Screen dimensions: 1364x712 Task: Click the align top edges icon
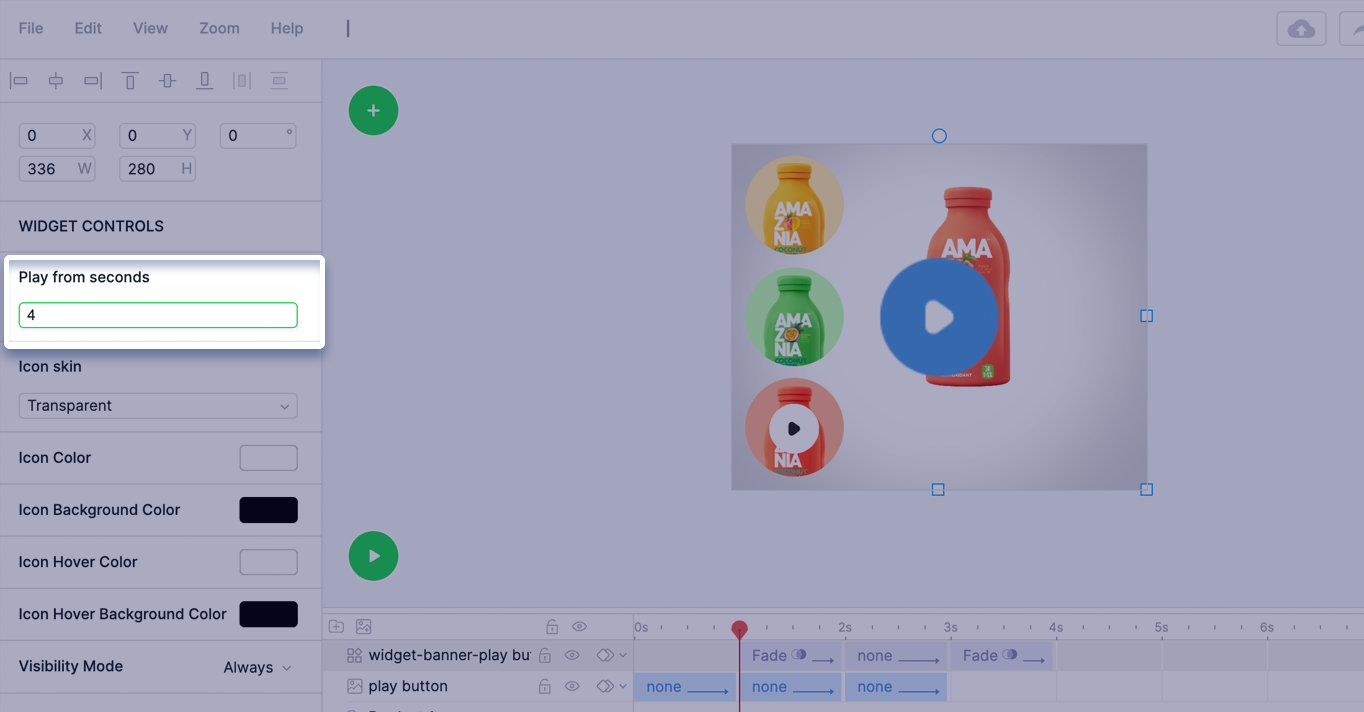[130, 81]
